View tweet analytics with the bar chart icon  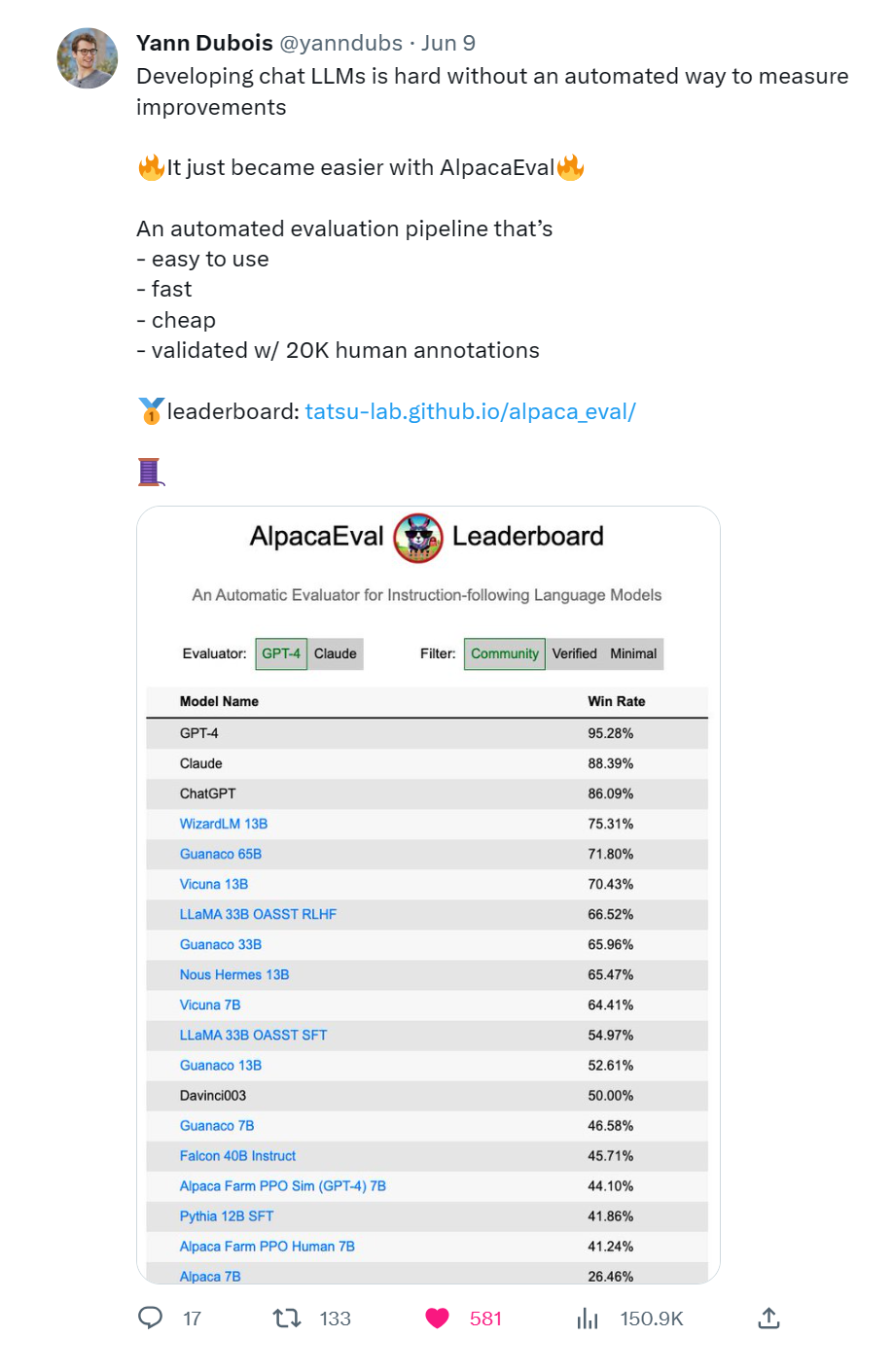click(x=588, y=1319)
